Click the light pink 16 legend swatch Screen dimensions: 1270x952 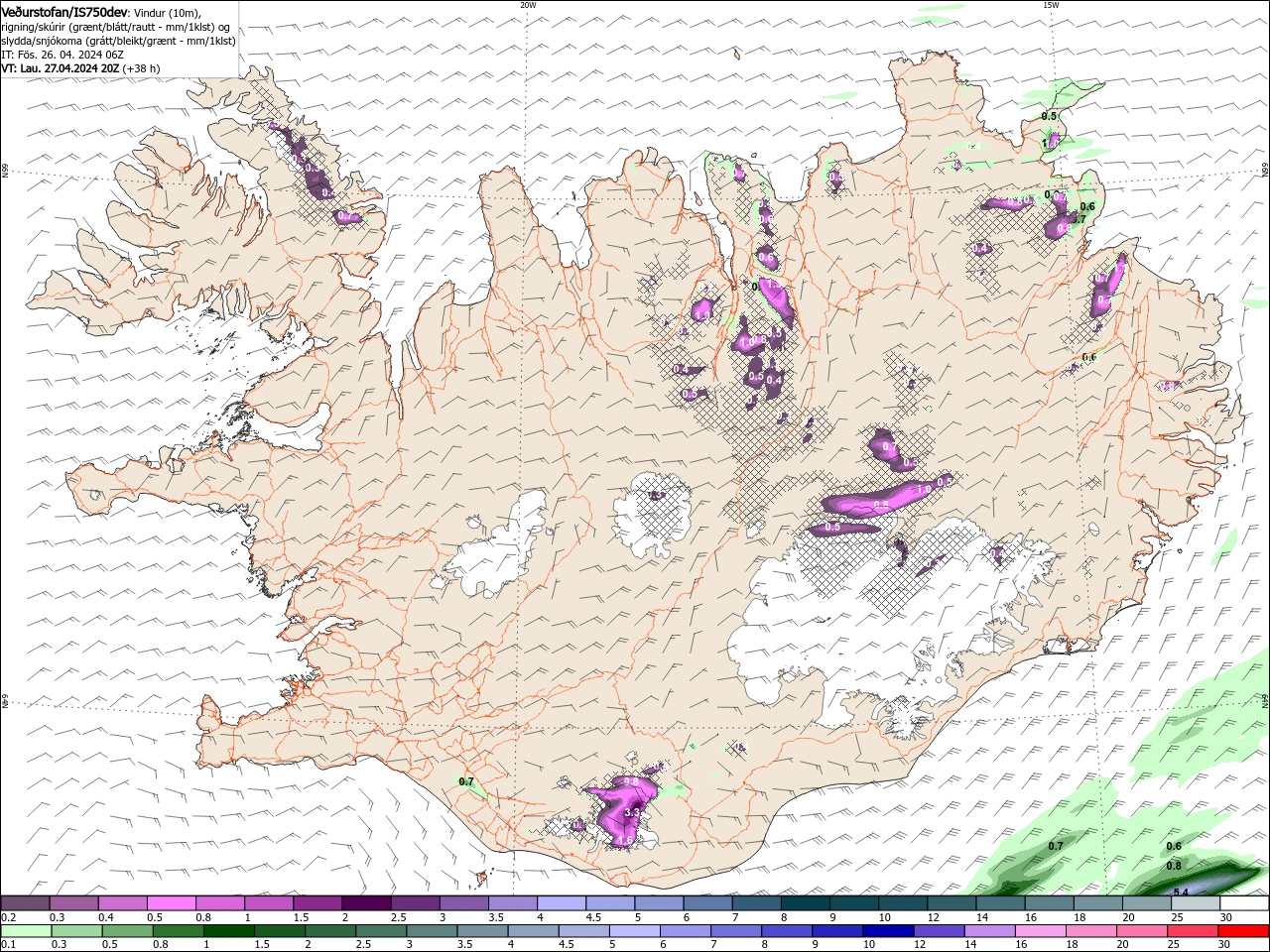pyautogui.click(x=1041, y=931)
